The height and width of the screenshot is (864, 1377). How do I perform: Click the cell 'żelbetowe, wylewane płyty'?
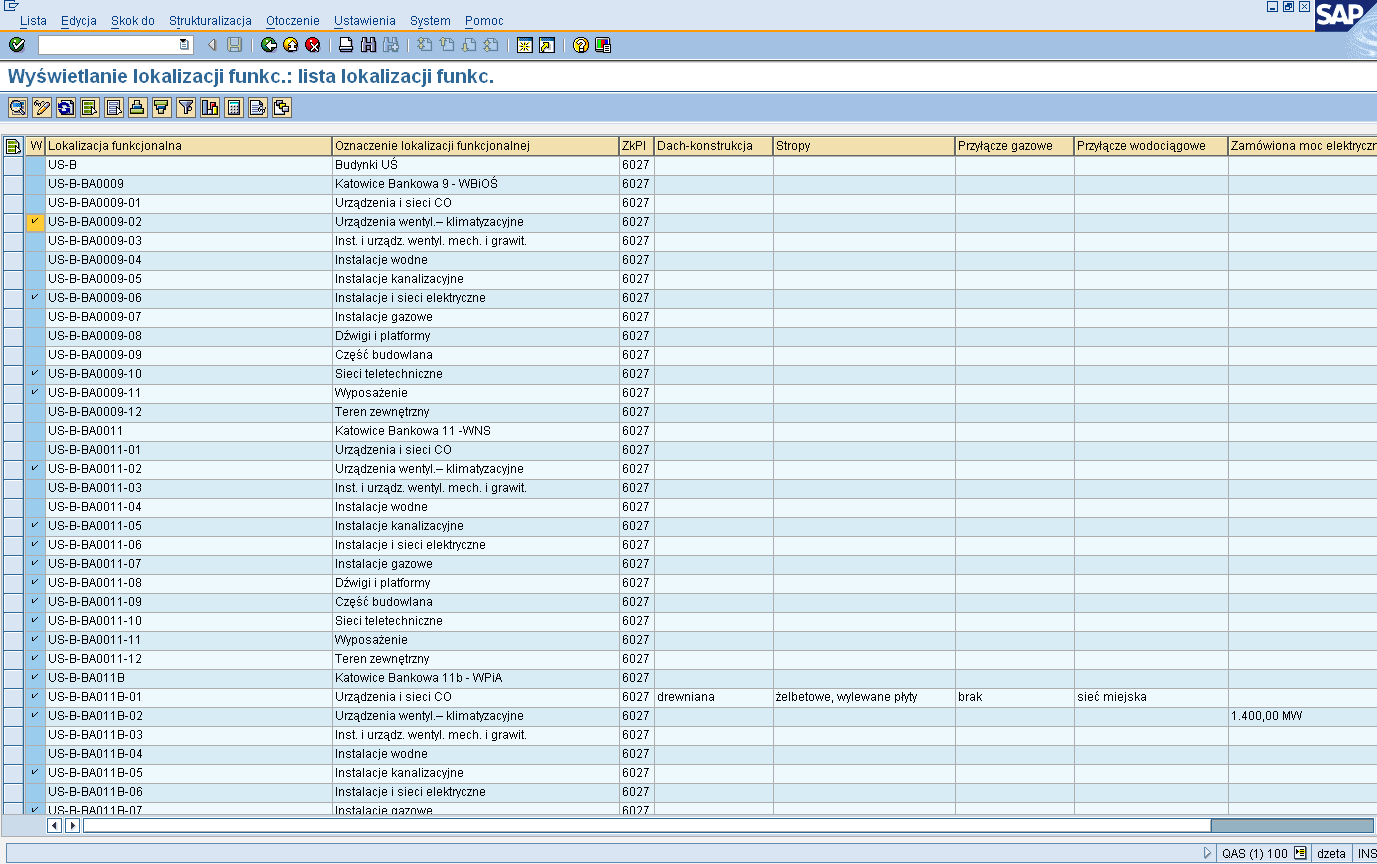point(864,697)
